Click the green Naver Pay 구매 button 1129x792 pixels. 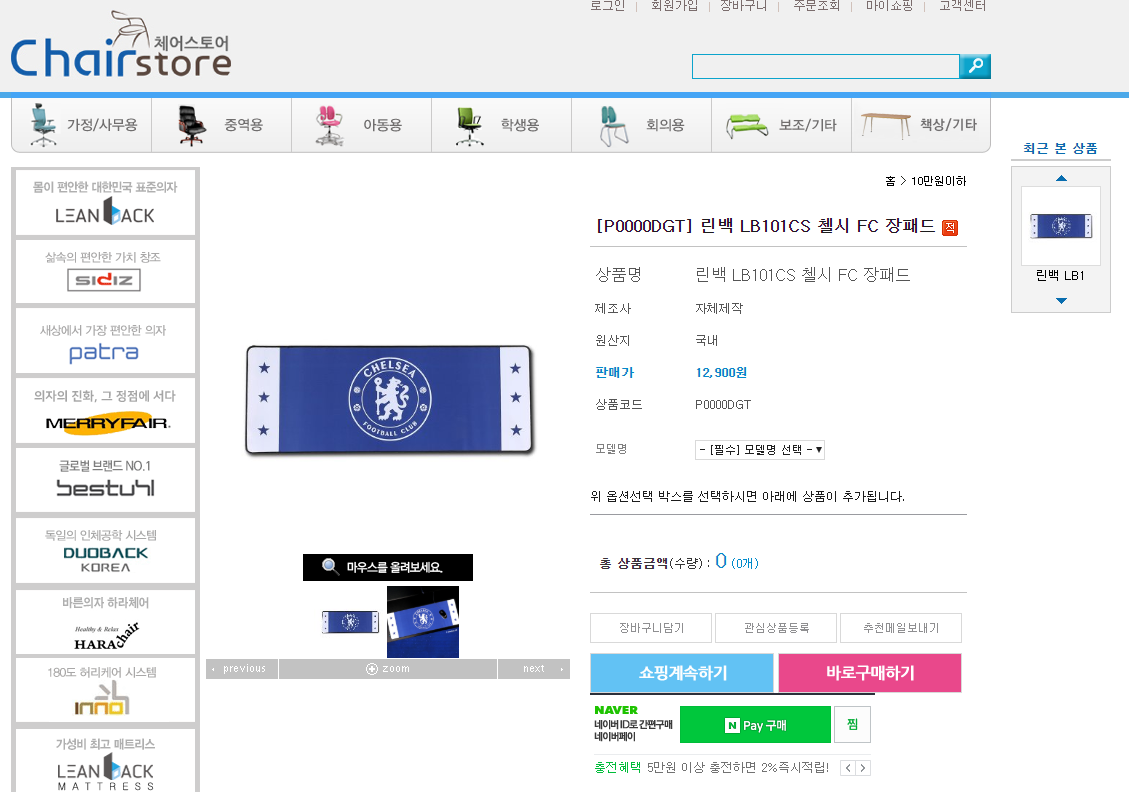pyautogui.click(x=755, y=725)
